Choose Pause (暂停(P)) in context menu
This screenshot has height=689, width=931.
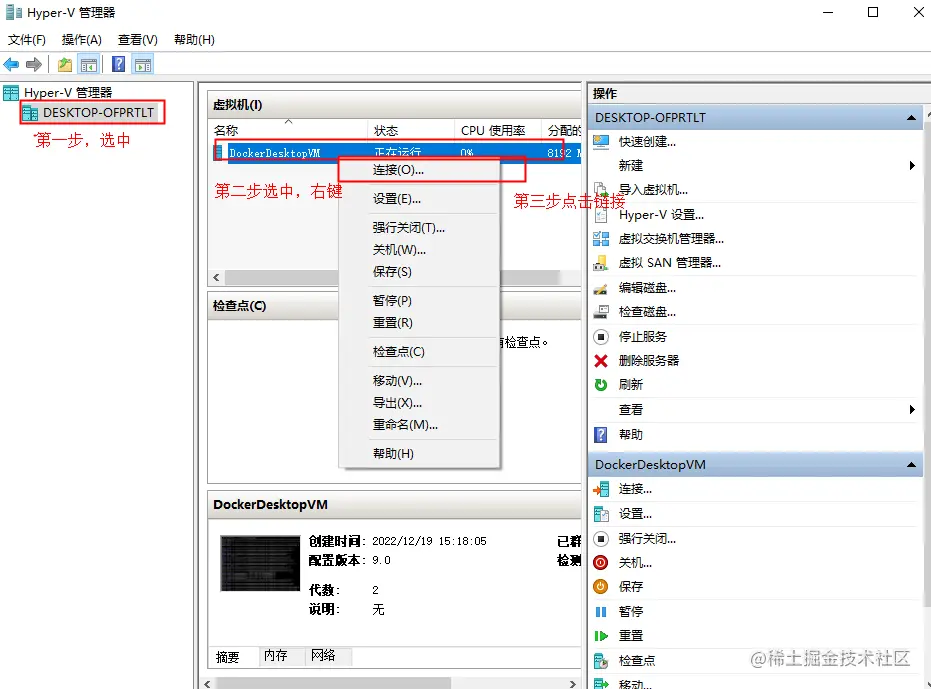click(419, 301)
